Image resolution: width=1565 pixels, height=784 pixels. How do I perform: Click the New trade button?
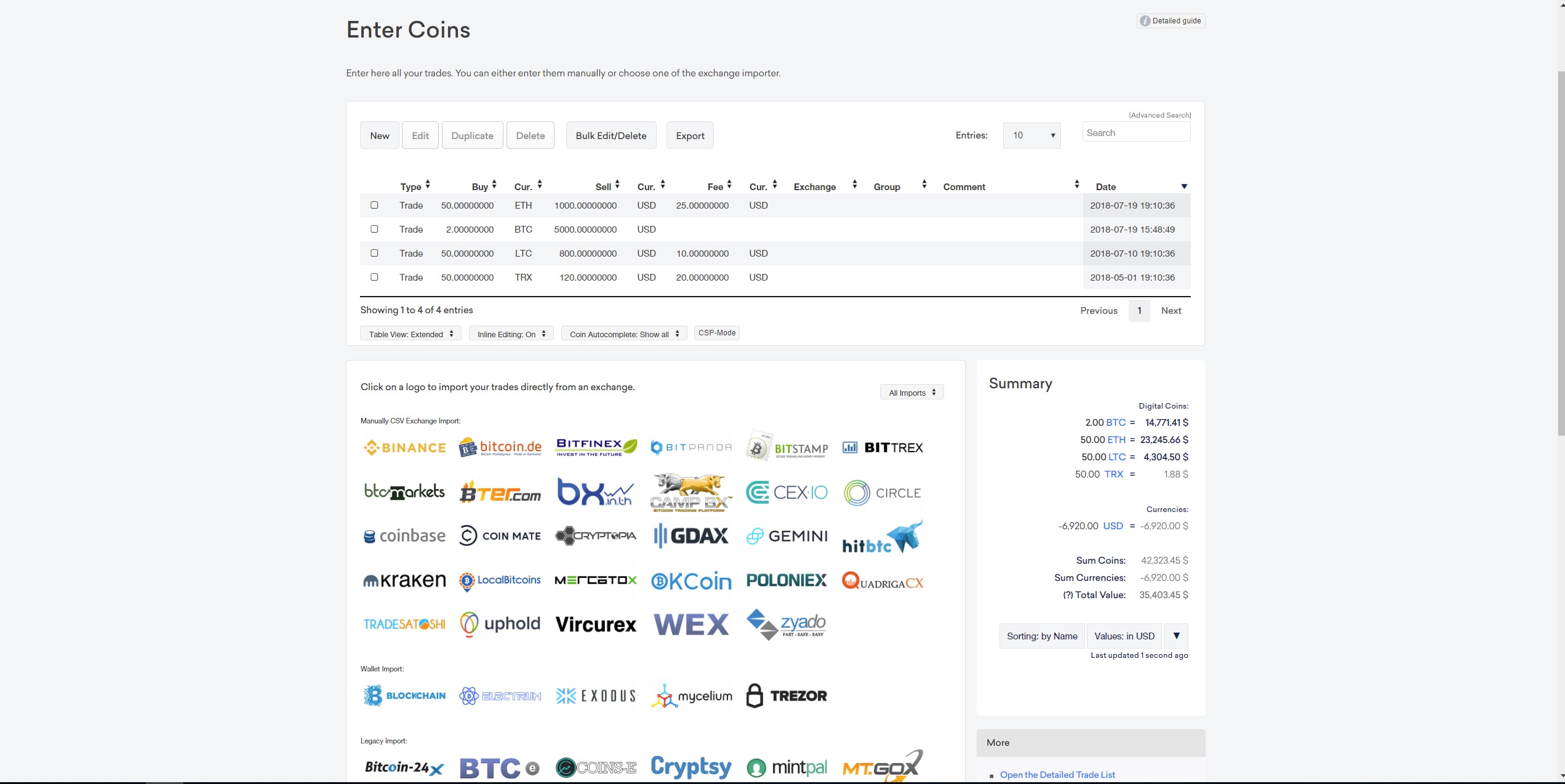[x=380, y=135]
